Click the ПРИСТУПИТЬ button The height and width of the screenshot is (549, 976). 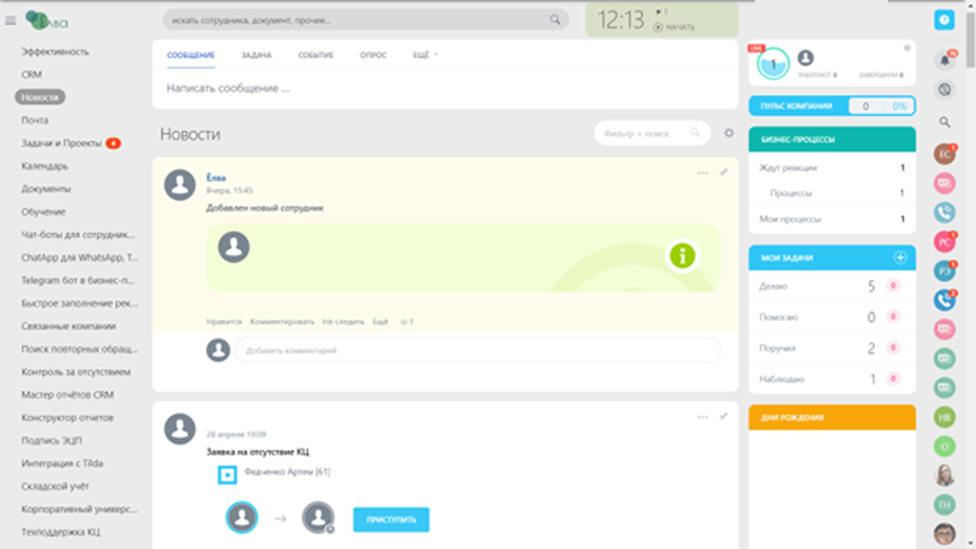click(391, 520)
